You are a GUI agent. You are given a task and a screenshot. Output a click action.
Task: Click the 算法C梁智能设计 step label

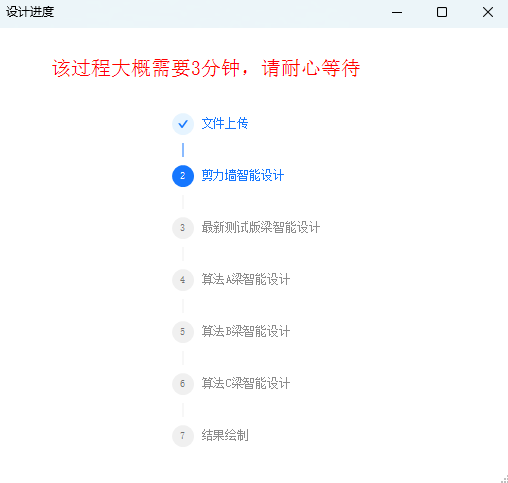click(246, 384)
